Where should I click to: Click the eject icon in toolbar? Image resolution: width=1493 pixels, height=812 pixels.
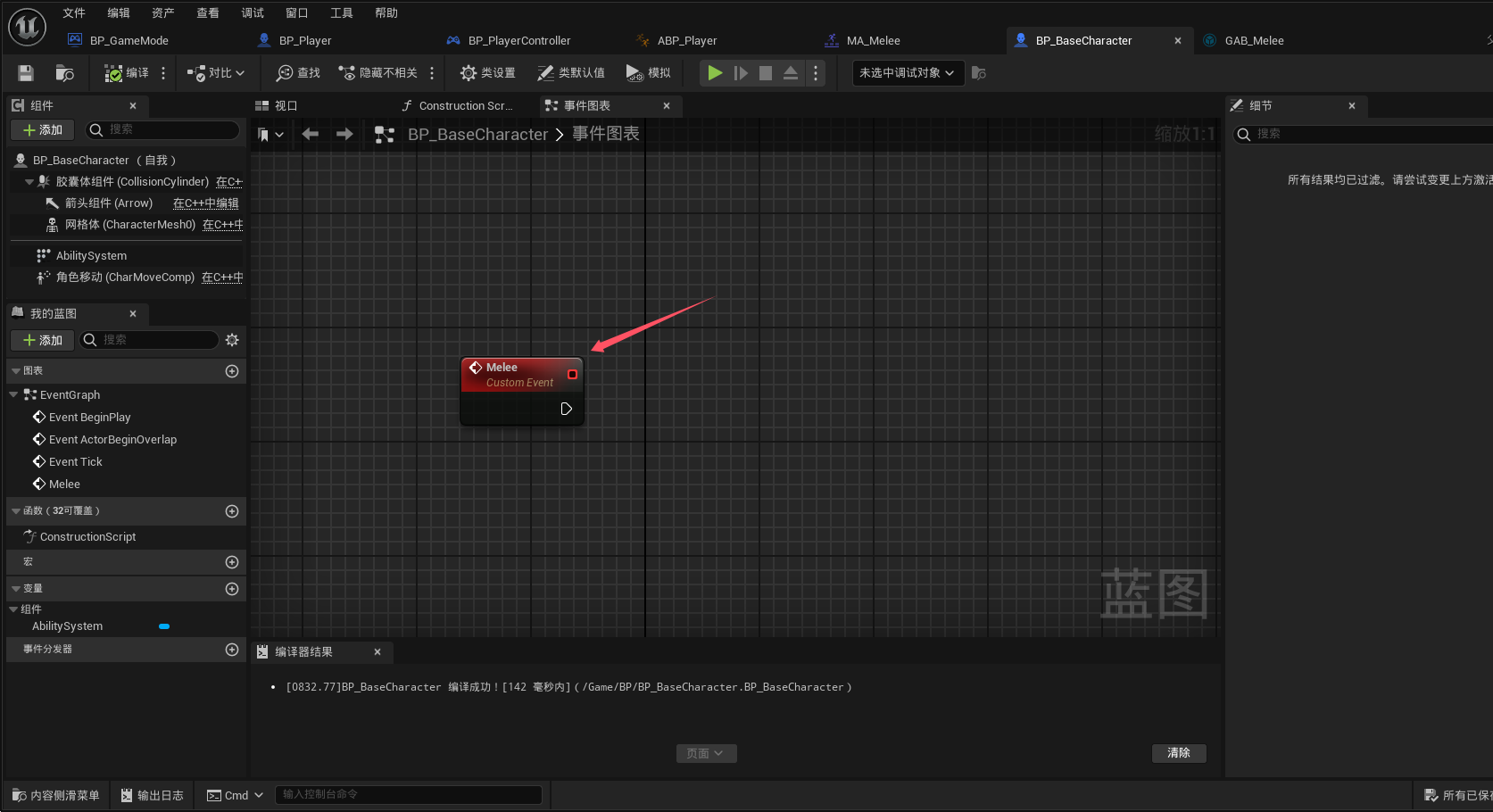[x=791, y=73]
